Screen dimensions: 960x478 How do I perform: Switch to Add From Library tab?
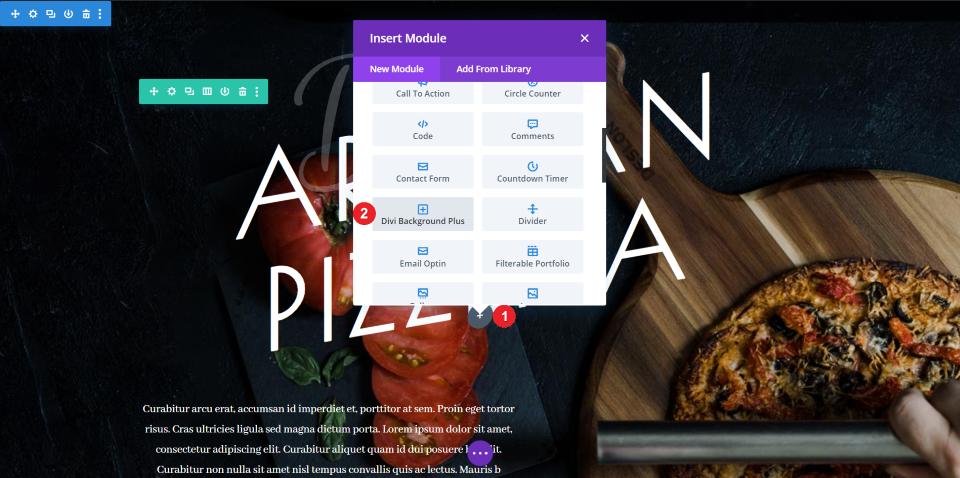coord(493,69)
